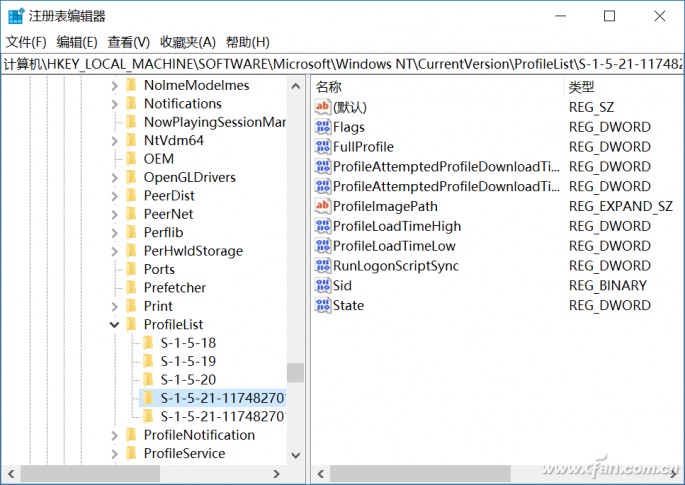Viewport: 685px width, 485px height.
Task: Open the 编辑(E) menu
Action: 77,42
